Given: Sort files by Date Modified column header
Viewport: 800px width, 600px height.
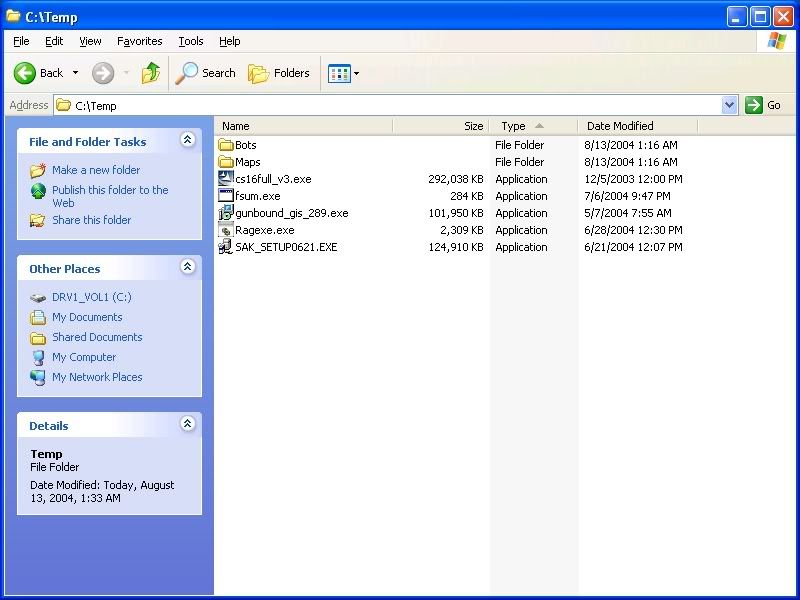Looking at the screenshot, I should coord(620,126).
